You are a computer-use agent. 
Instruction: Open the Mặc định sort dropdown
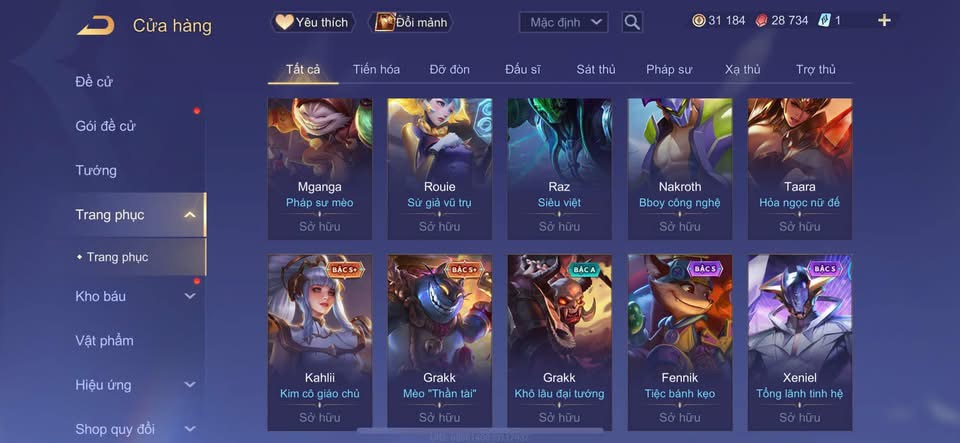click(563, 23)
